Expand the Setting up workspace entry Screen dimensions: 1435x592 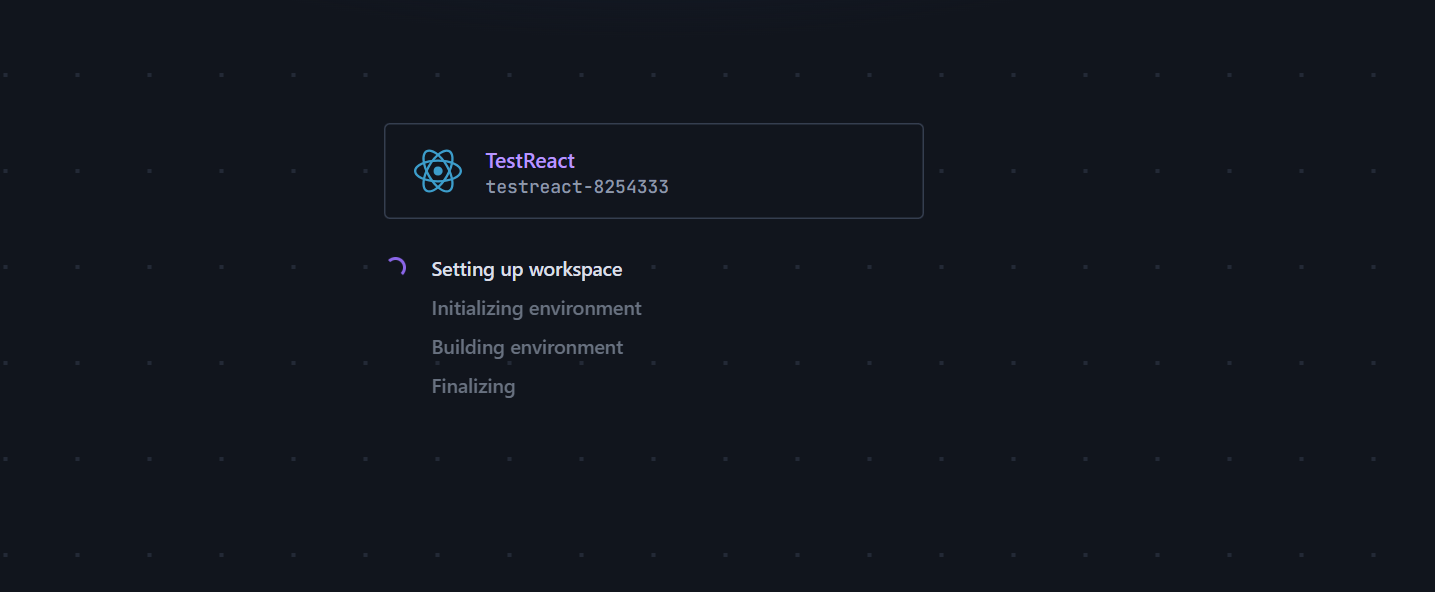tap(526, 268)
